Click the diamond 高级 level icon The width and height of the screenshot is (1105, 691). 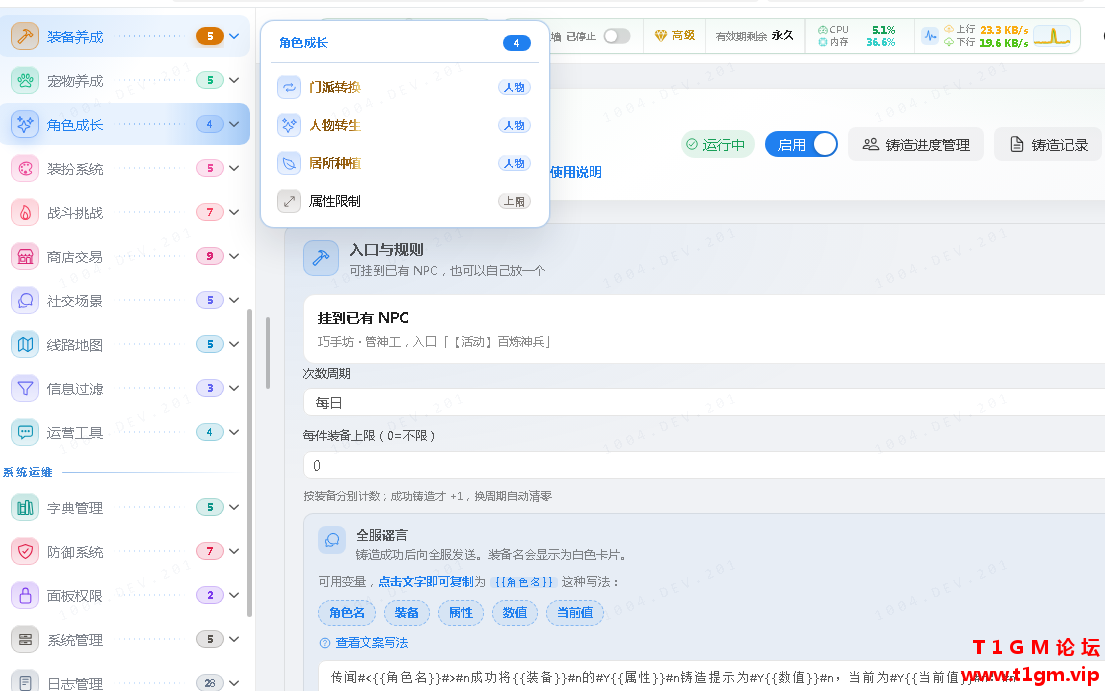pos(660,35)
